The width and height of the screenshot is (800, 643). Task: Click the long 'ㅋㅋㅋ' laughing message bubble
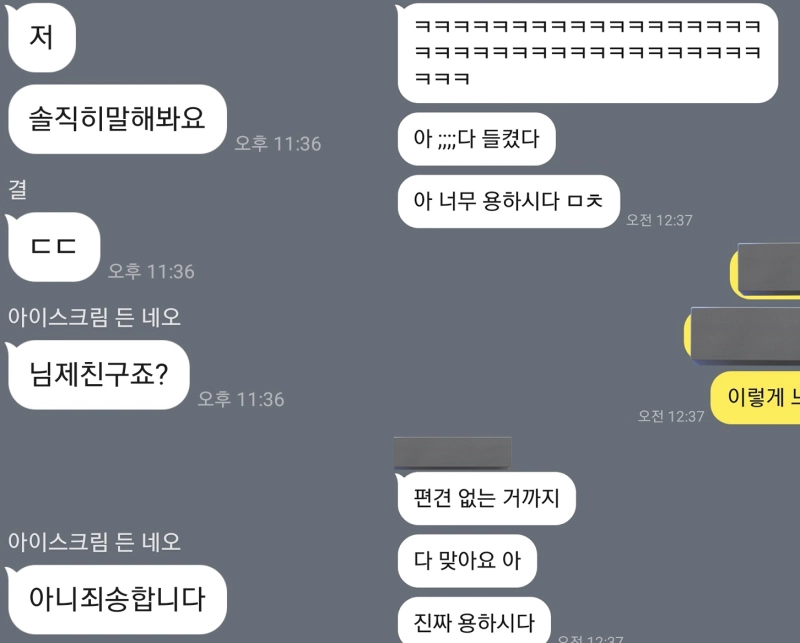[587, 53]
